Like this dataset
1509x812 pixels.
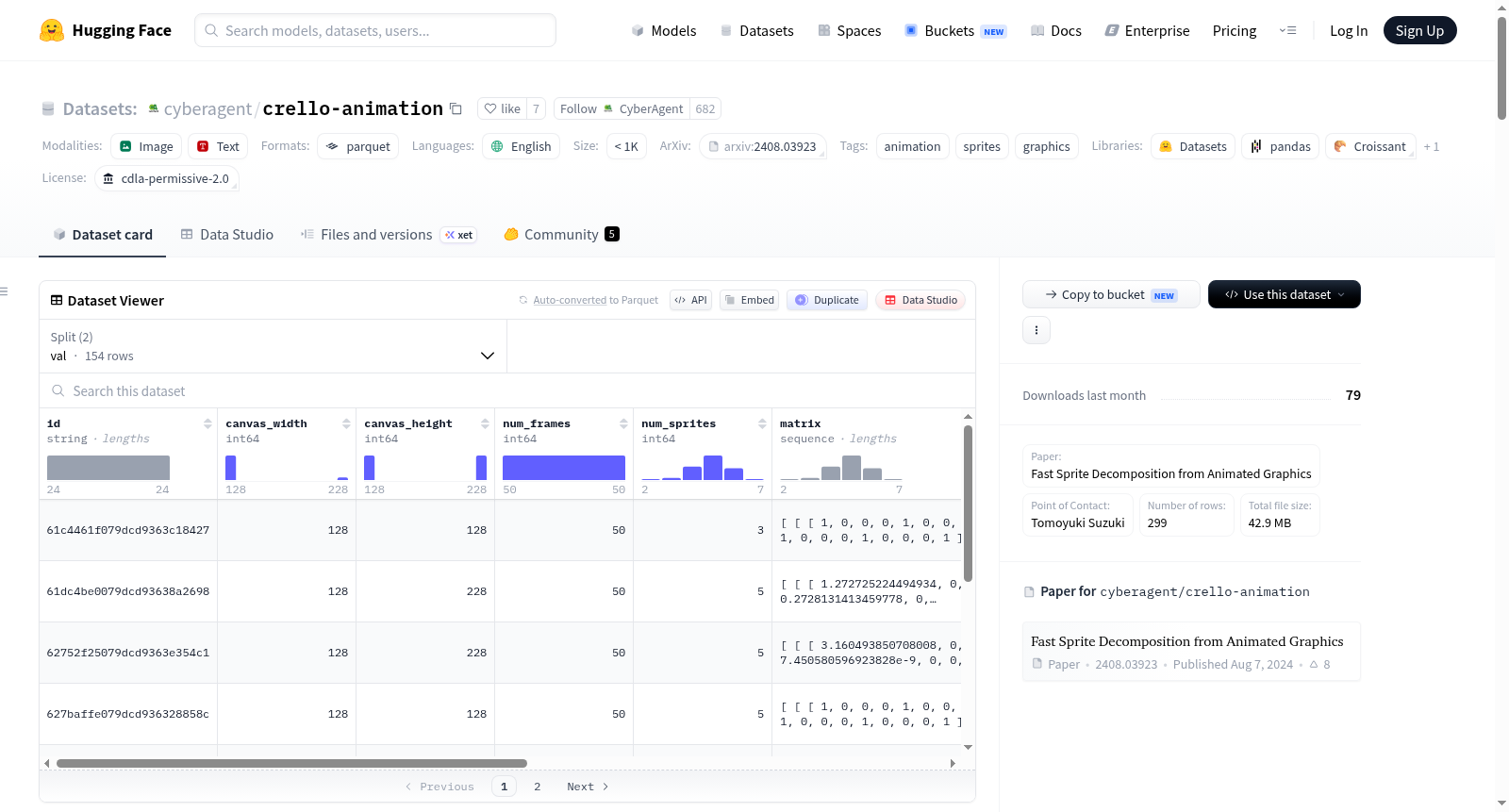point(502,108)
